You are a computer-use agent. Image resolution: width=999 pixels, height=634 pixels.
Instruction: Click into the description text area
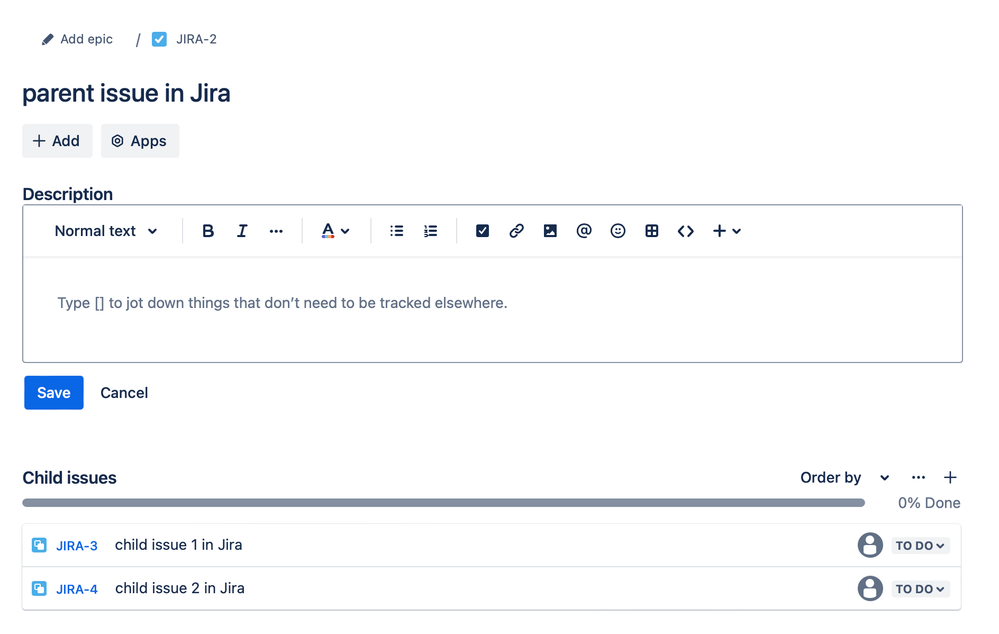492,310
